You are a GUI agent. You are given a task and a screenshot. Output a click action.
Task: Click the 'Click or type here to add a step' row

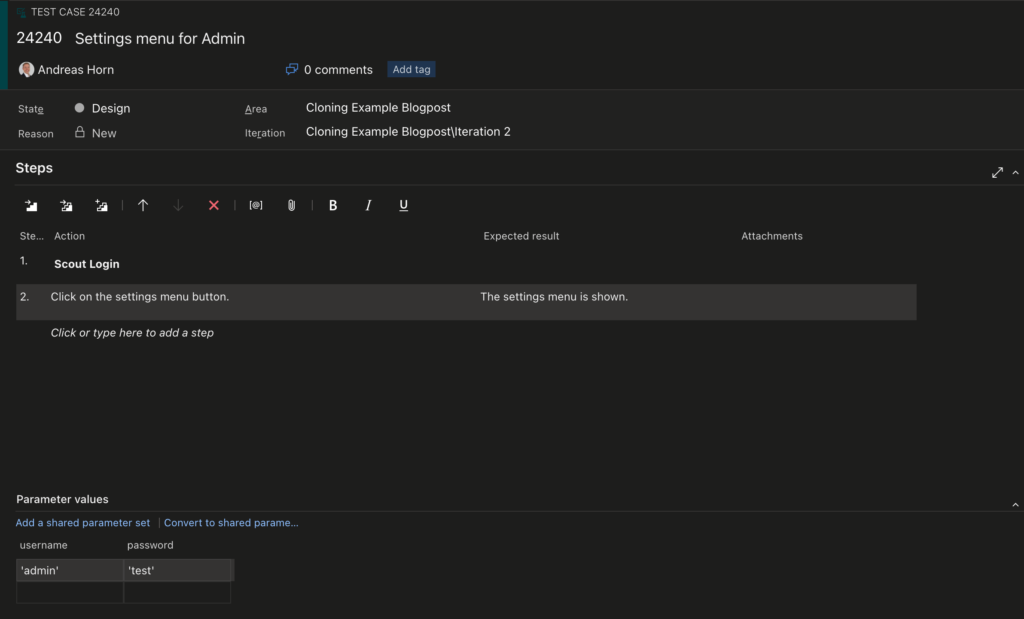(x=132, y=333)
